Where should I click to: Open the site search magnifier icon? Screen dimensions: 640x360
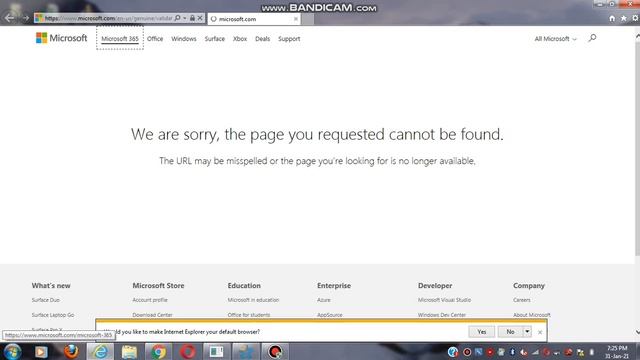click(592, 38)
